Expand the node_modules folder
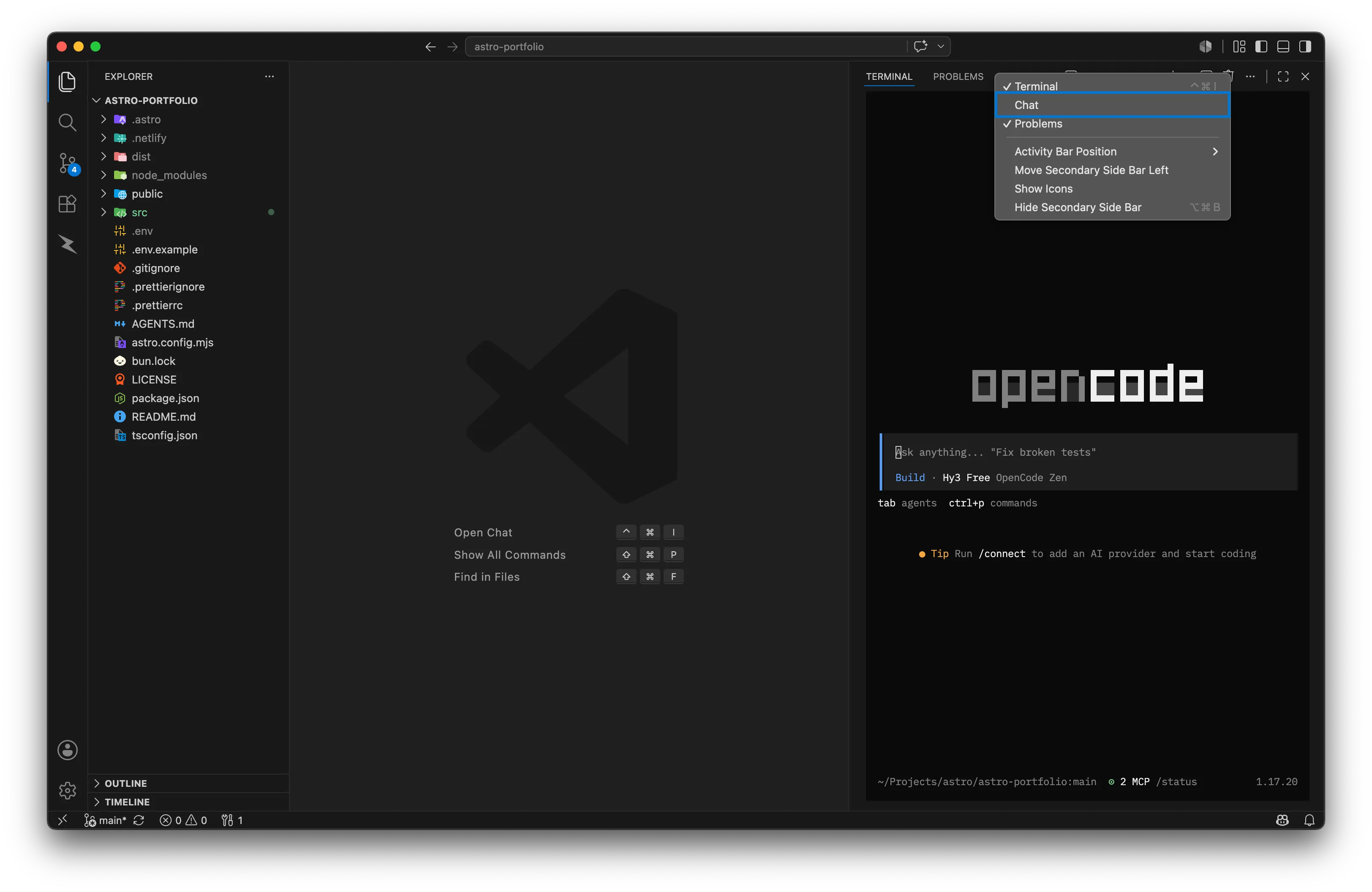 [x=188, y=175]
